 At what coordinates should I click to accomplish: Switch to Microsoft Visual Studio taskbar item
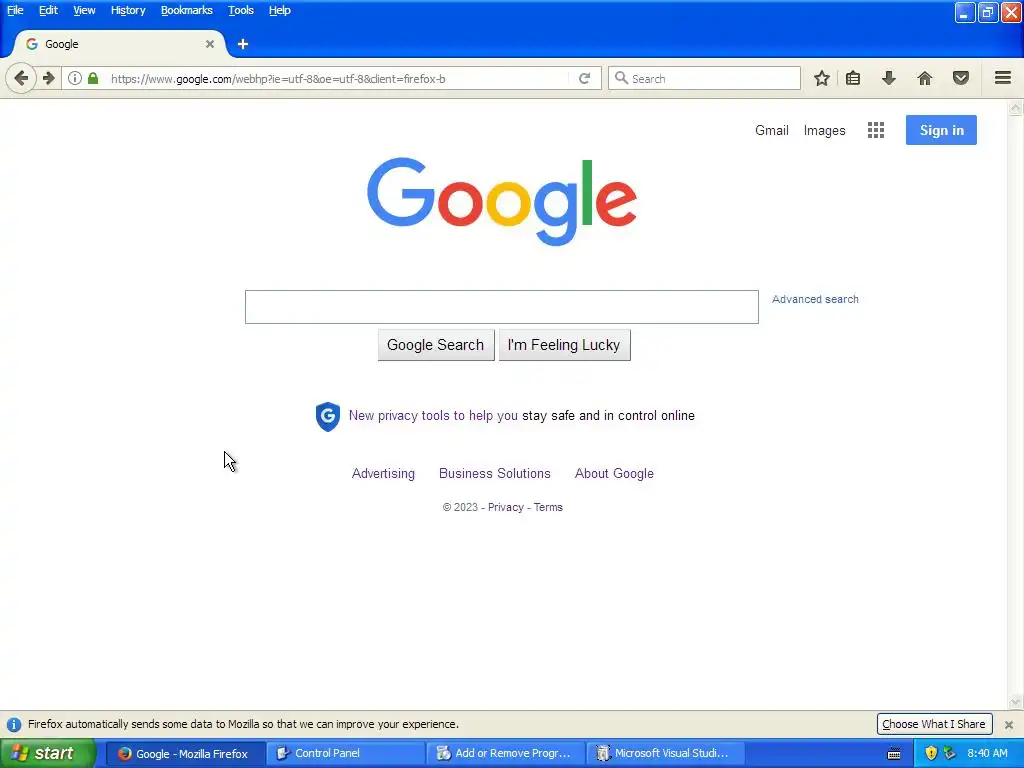click(666, 753)
